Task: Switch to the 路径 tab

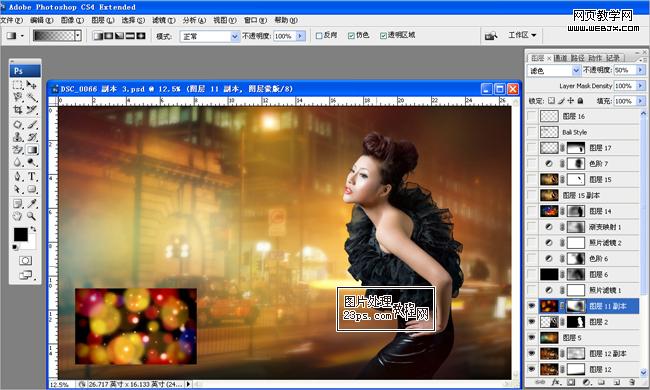Action: 577,58
